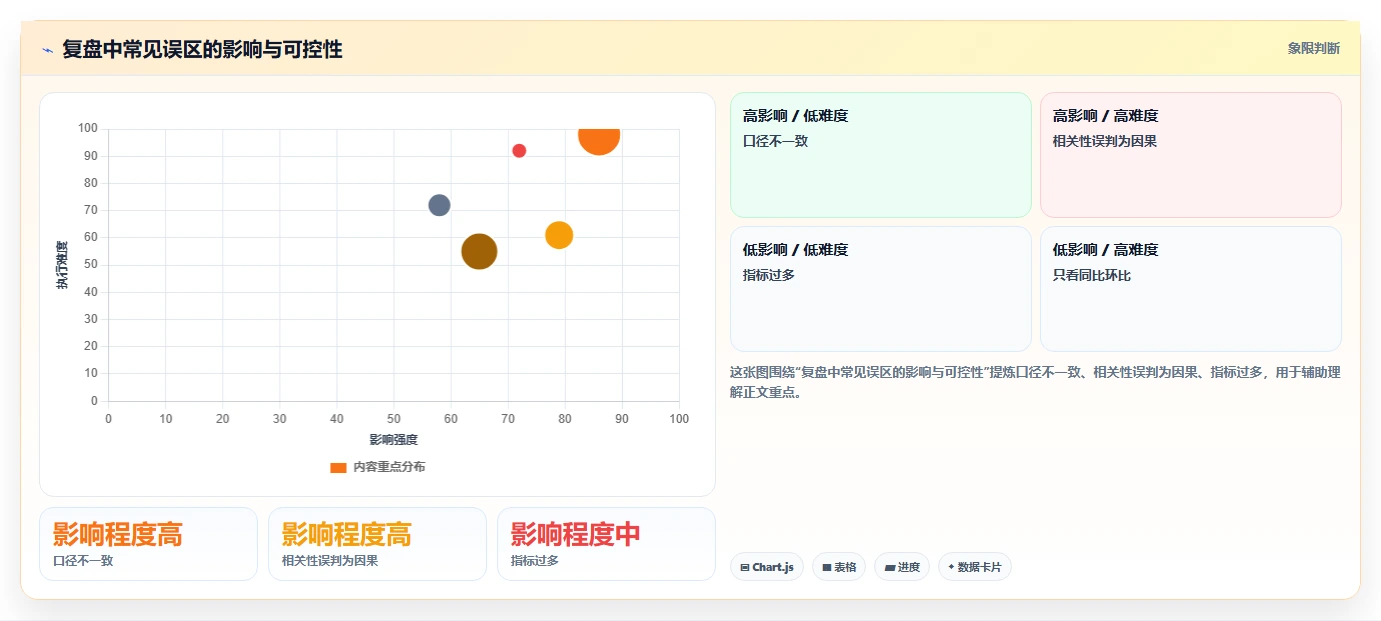Click the 影响强度 x-axis title
Viewport: 1381px width, 621px height.
pos(393,439)
